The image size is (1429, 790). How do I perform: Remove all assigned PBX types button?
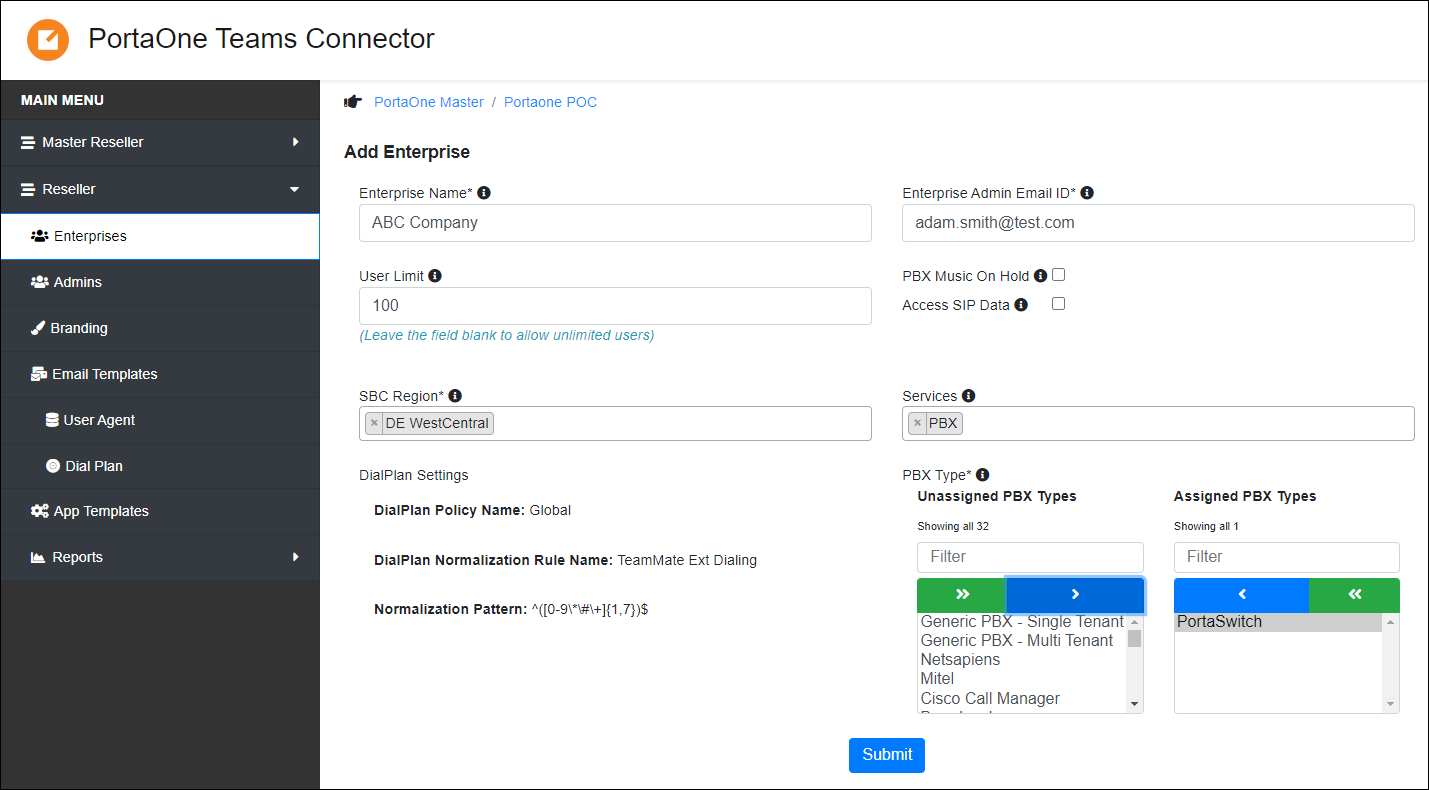(x=1355, y=595)
